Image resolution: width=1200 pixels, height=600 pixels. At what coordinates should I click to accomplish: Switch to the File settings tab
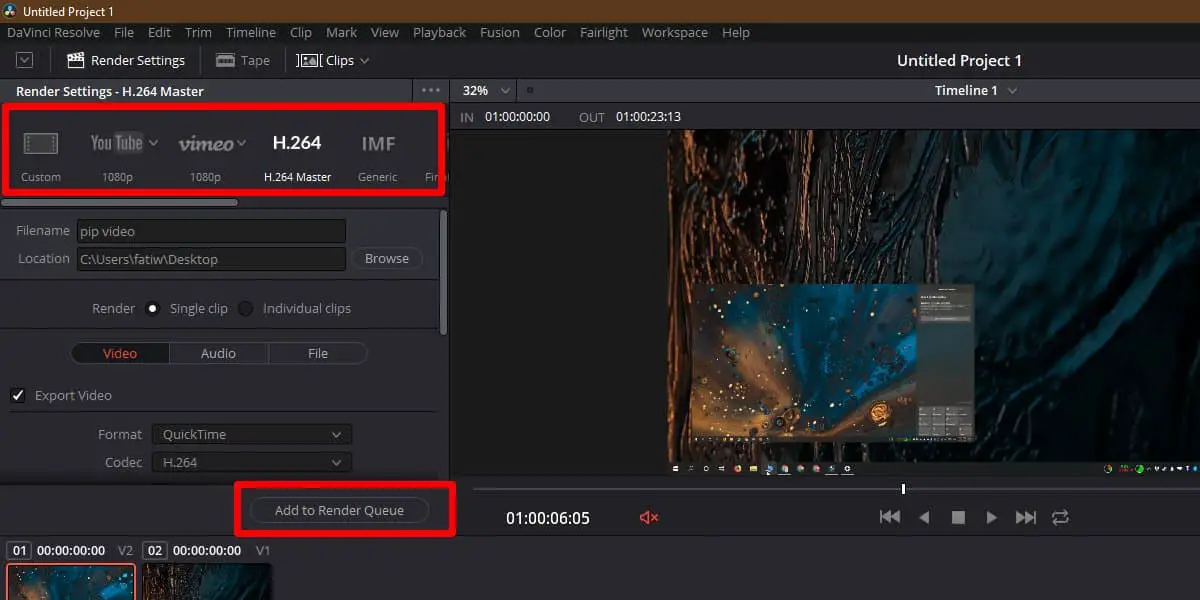tap(318, 353)
